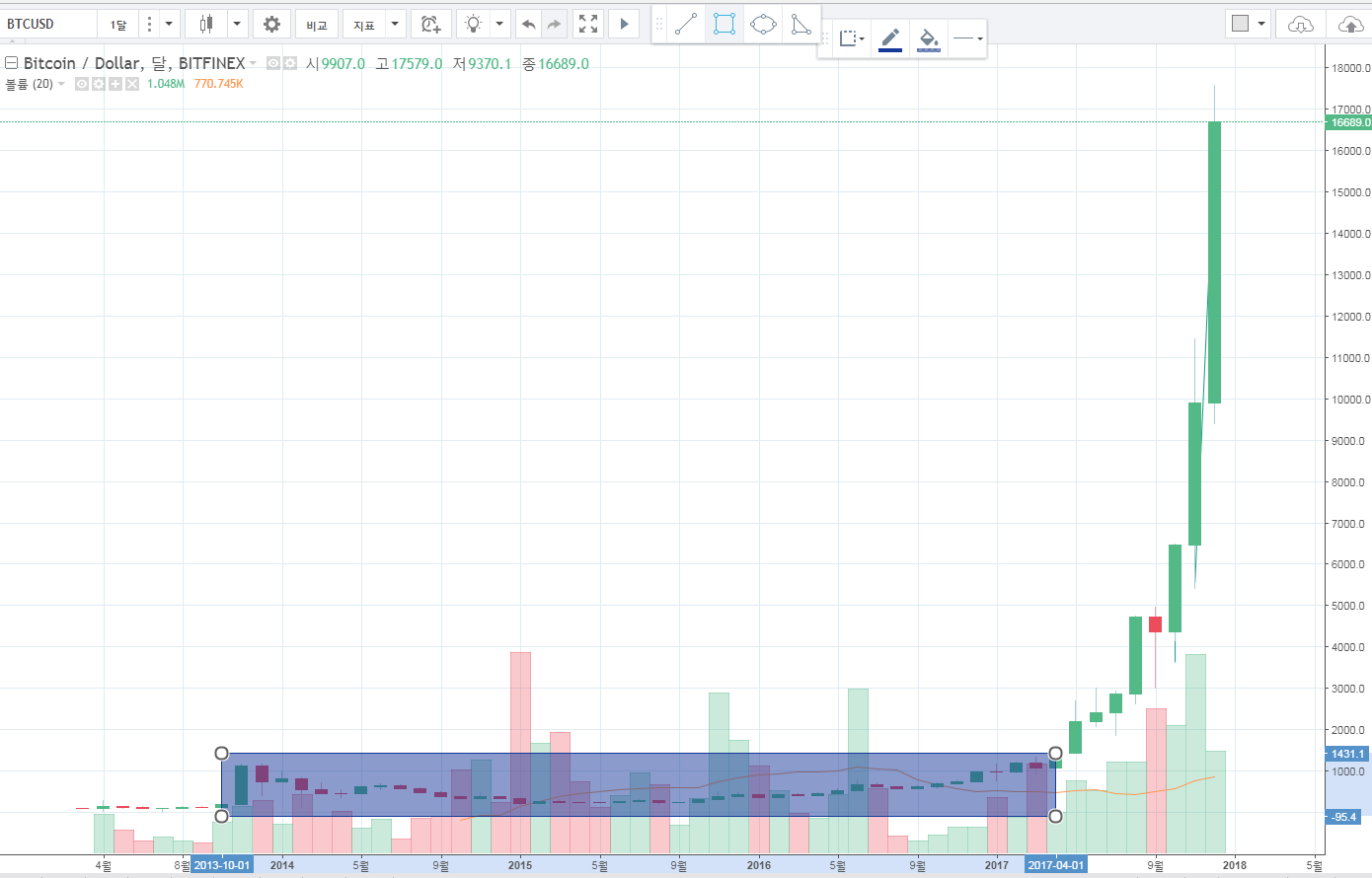This screenshot has width=1372, height=878.
Task: Open the line style dropdown
Action: (x=968, y=38)
